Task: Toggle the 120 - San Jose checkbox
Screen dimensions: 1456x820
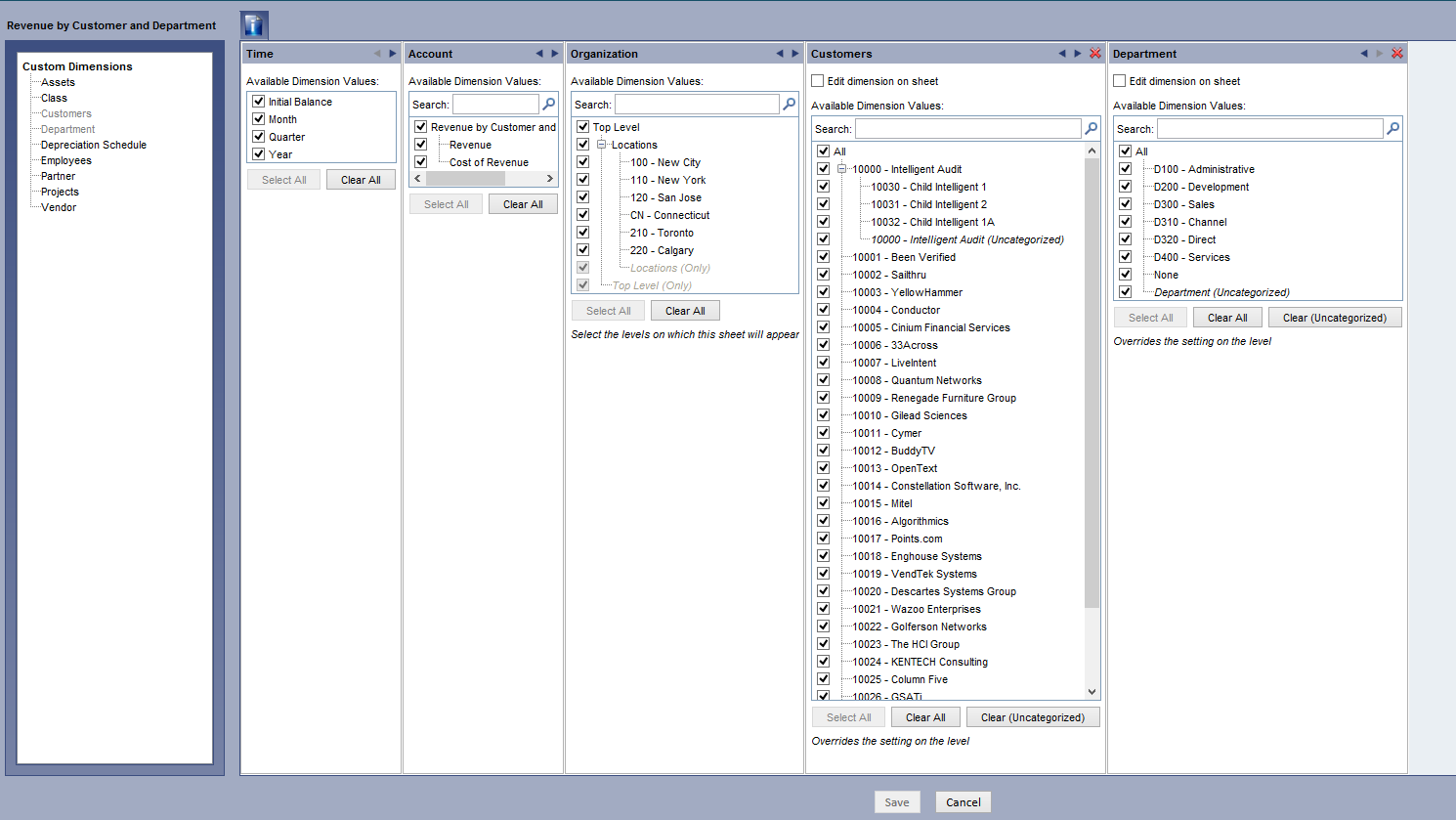Action: point(583,196)
